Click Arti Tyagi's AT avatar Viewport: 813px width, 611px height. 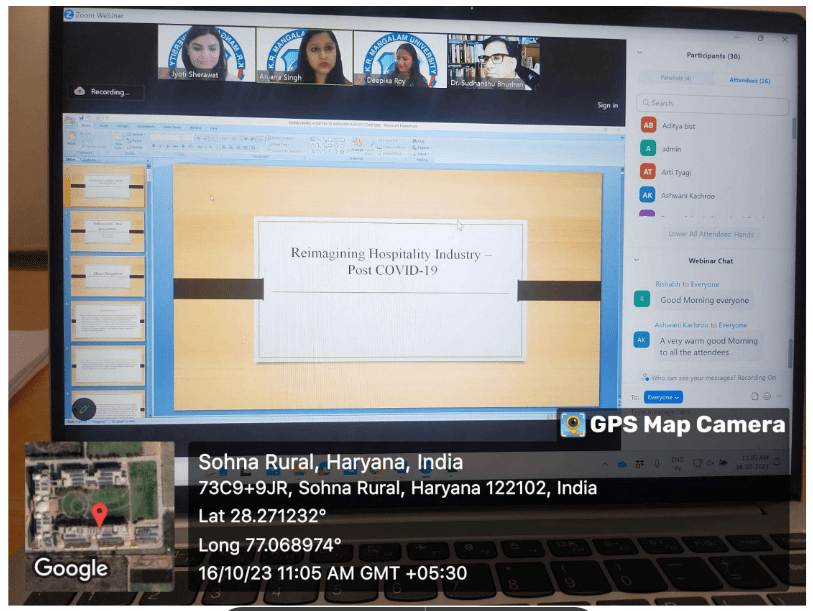click(x=648, y=172)
